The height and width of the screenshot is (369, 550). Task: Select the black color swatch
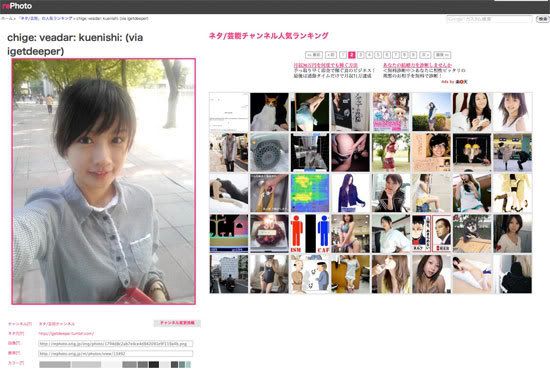pos(154,365)
